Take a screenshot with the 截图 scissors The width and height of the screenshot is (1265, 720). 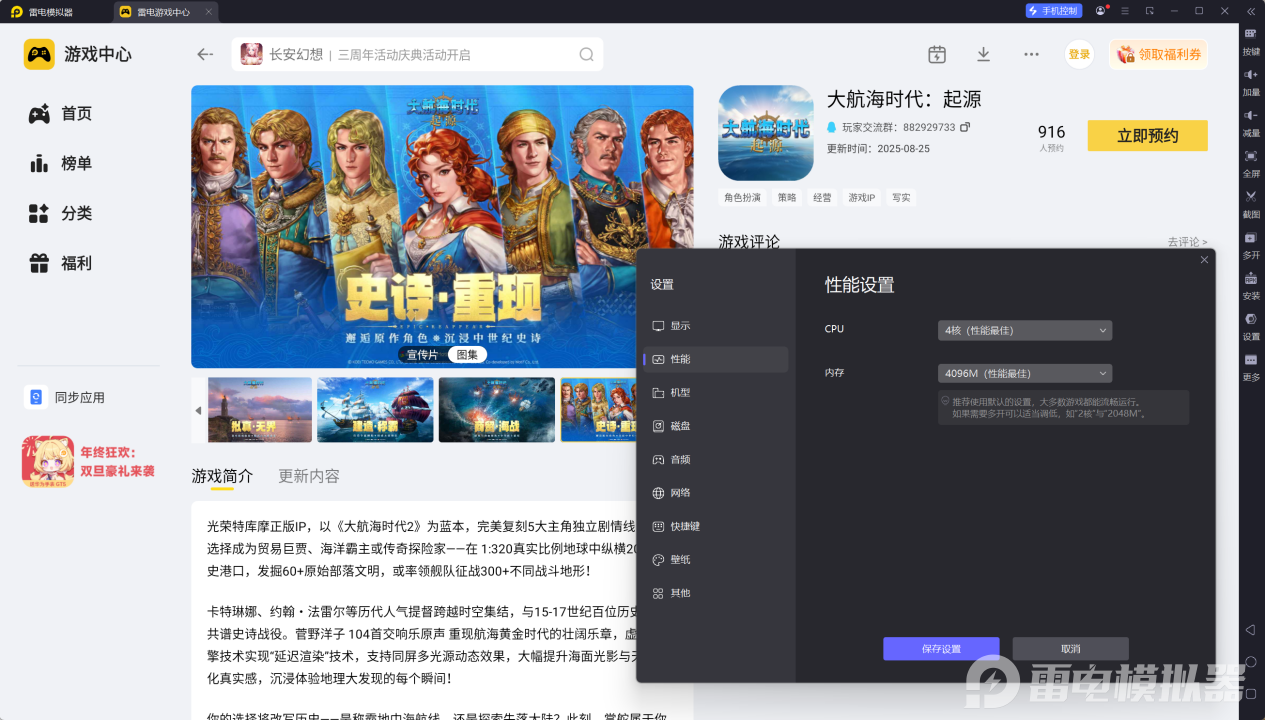tap(1251, 204)
